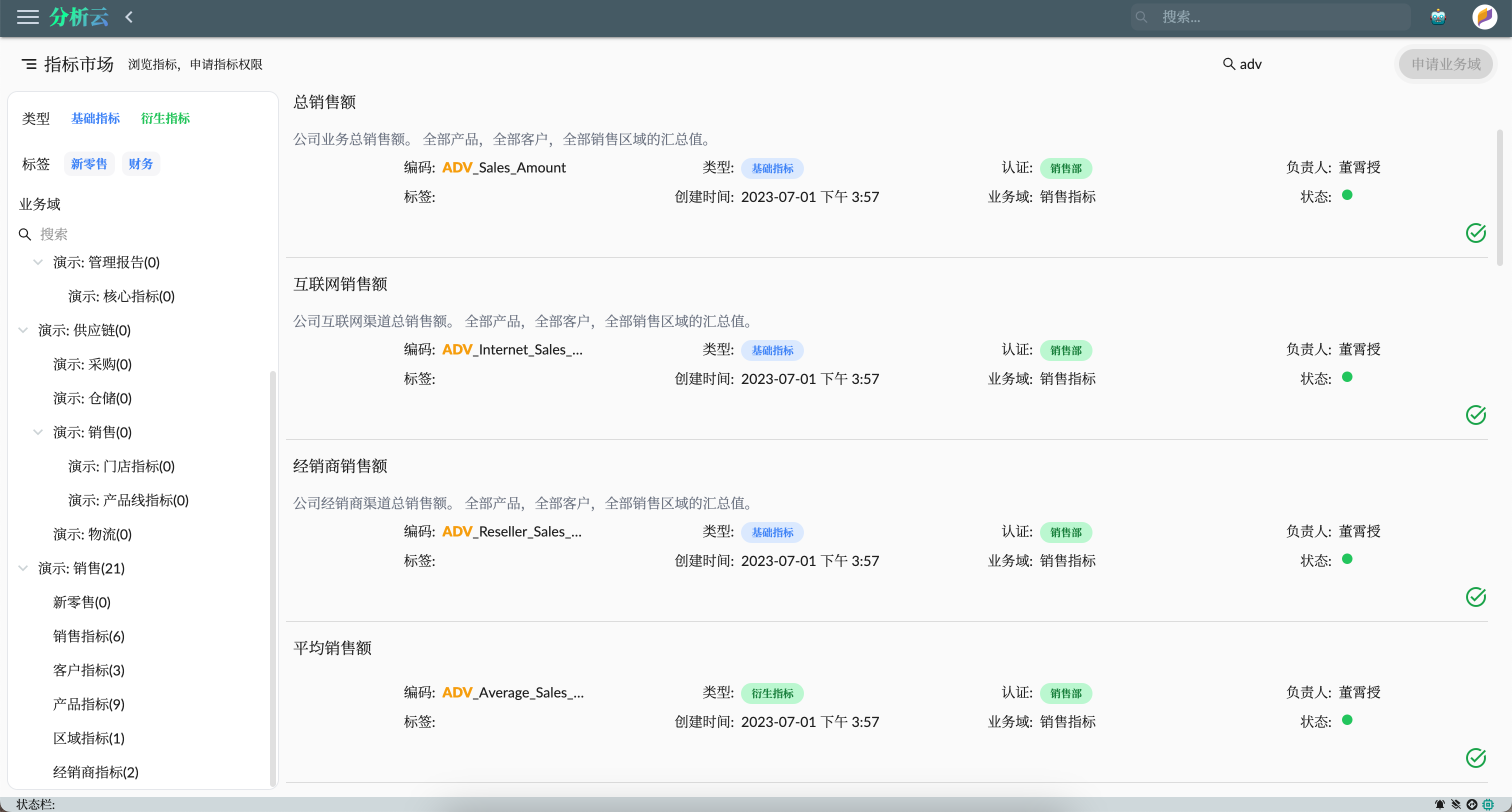Switch to the 衍生指标 type filter

click(165, 118)
